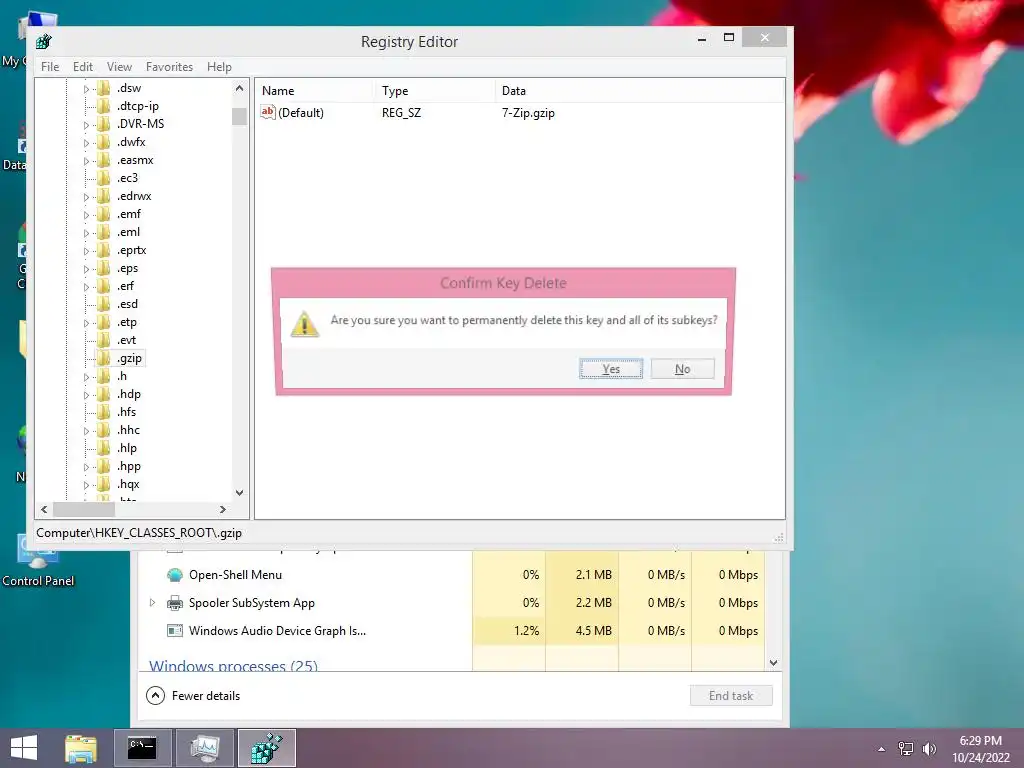The width and height of the screenshot is (1024, 768).
Task: Collapse Task Manager with Fewer details
Action: [193, 696]
